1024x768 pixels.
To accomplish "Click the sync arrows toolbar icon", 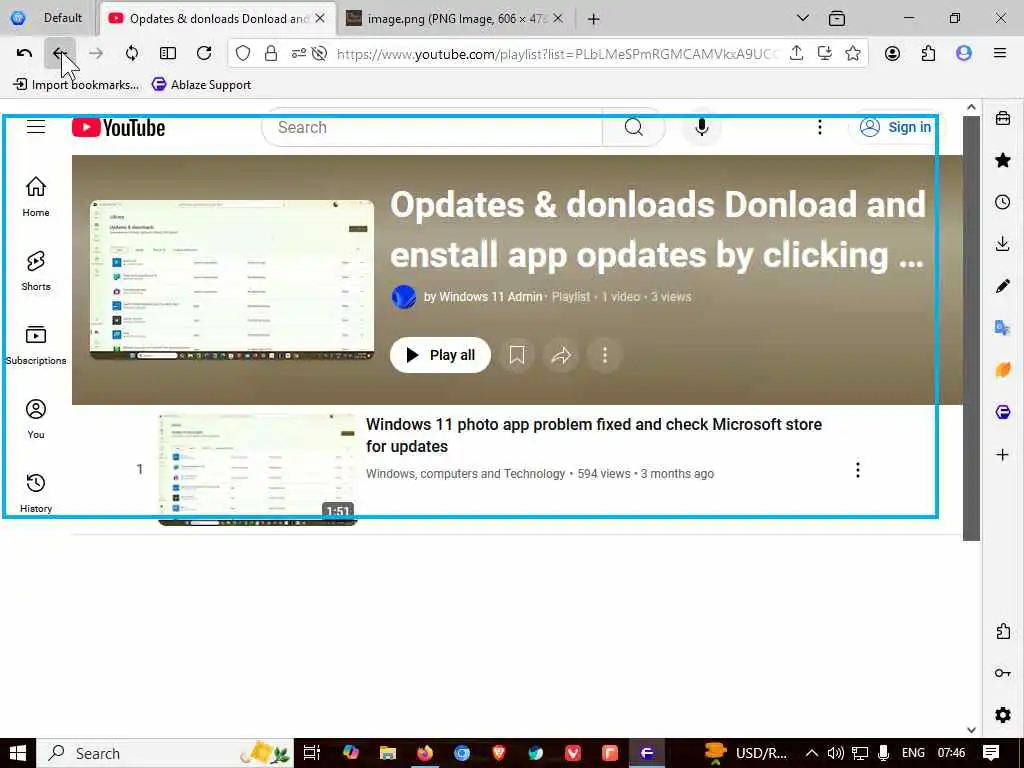I will (x=132, y=53).
